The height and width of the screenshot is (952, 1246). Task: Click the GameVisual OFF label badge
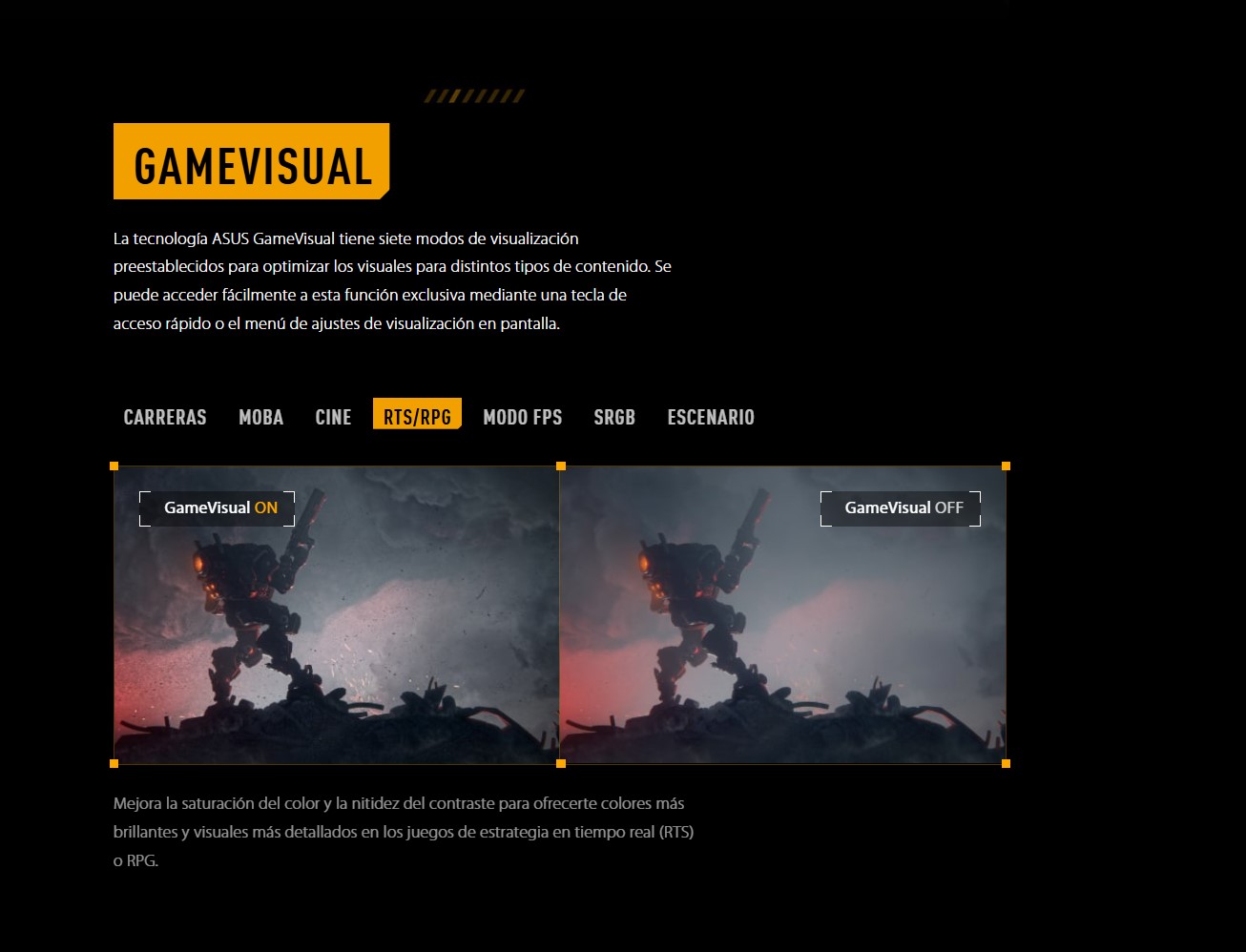point(901,507)
